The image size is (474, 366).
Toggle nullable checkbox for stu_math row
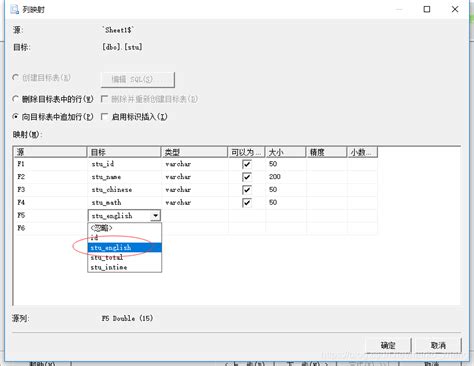tap(247, 203)
